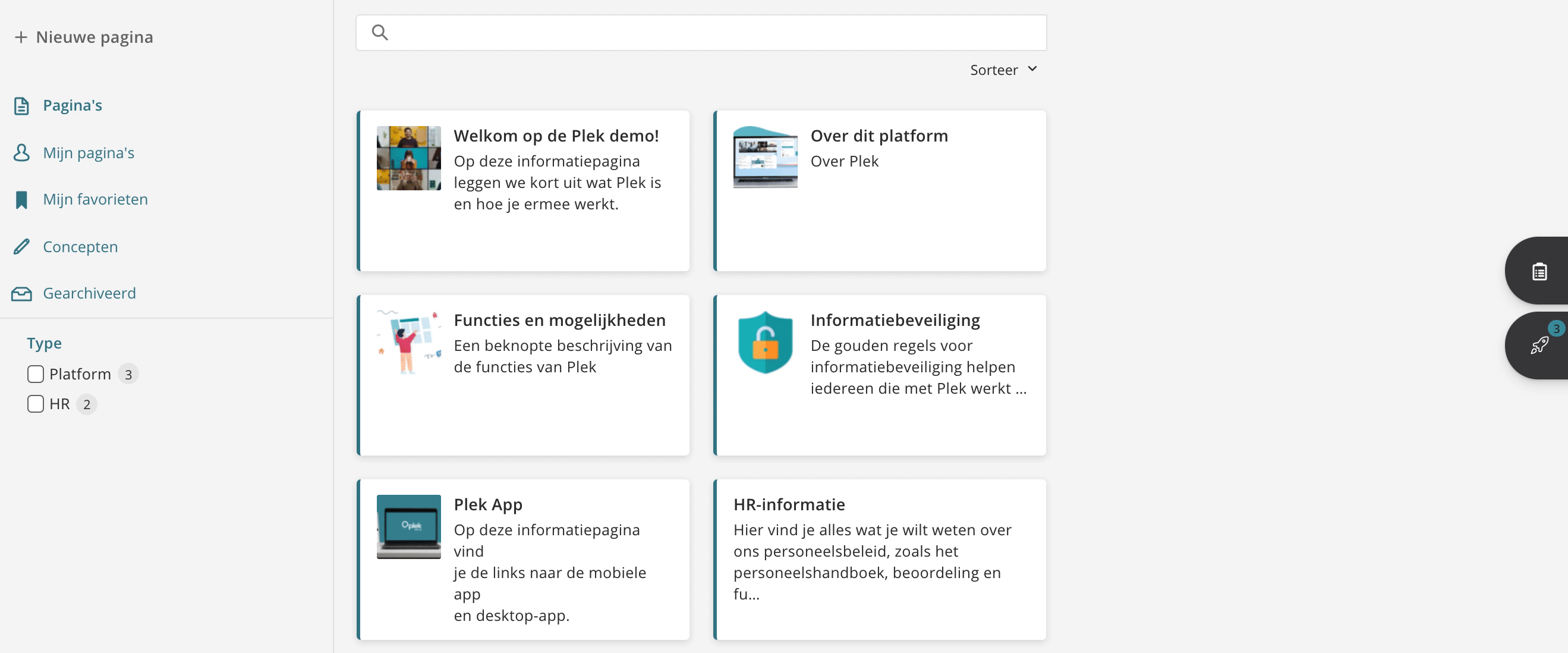Click the 'Over Plek' description text

click(x=844, y=161)
